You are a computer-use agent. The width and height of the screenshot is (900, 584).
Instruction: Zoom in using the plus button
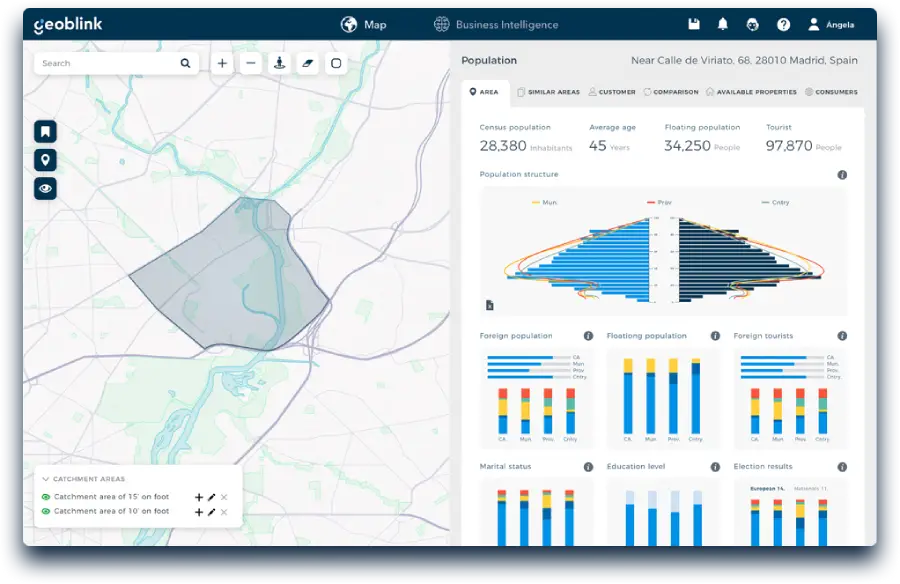tap(222, 62)
